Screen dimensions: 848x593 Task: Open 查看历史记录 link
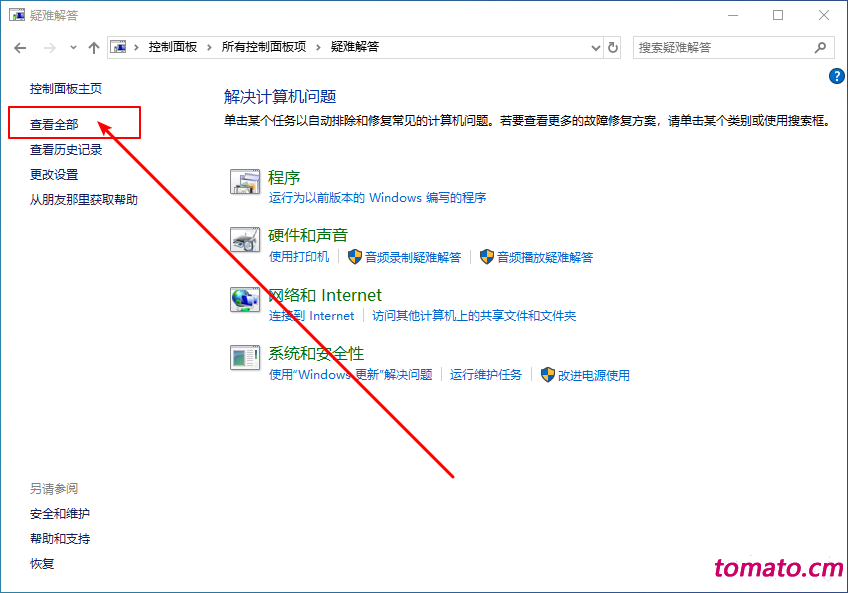(66, 150)
